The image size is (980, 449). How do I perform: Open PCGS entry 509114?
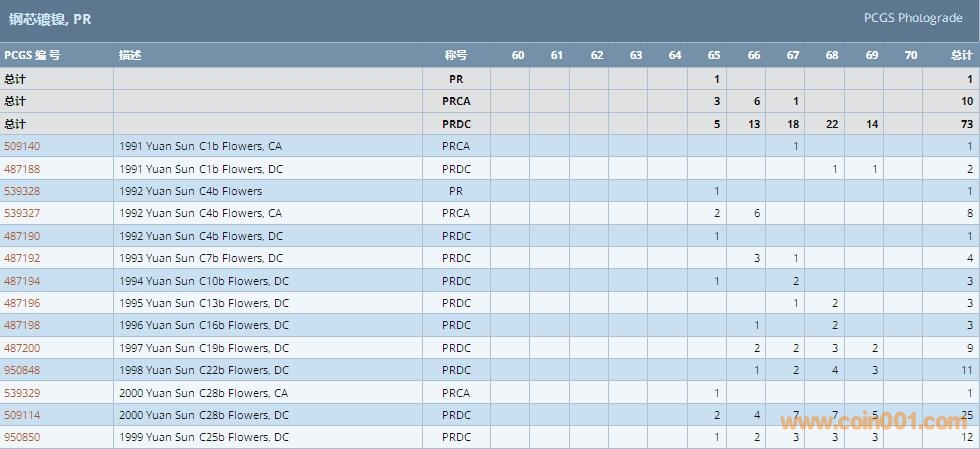[x=22, y=415]
